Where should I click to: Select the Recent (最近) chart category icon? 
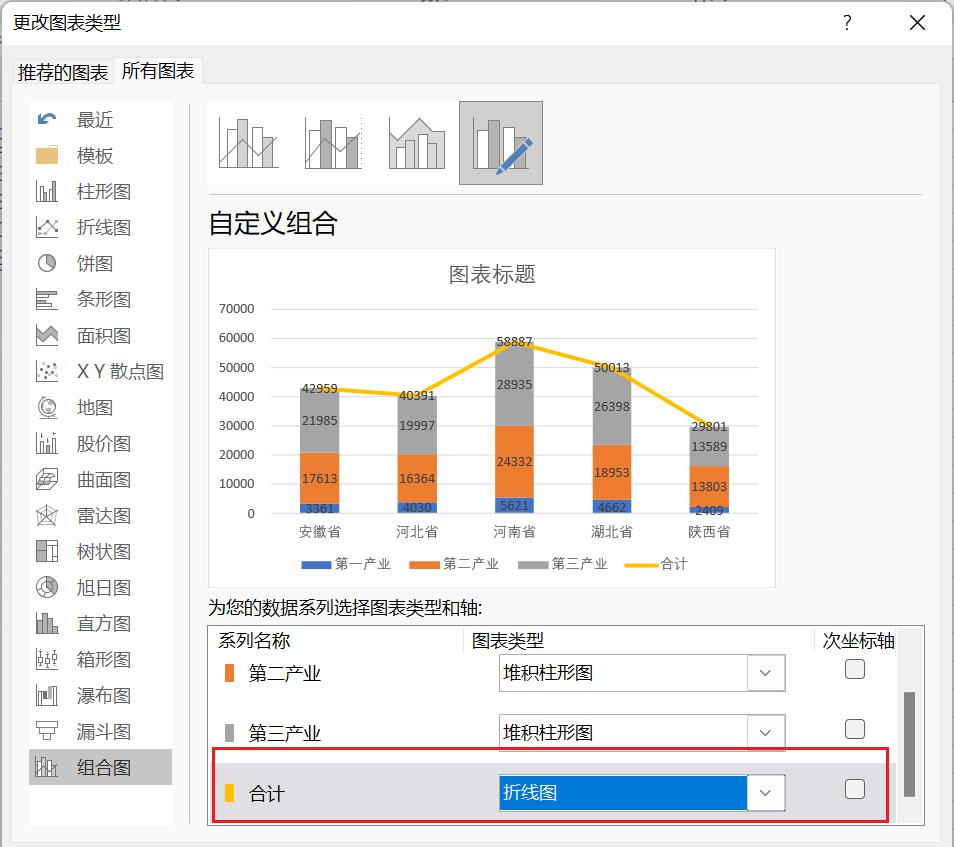47,119
